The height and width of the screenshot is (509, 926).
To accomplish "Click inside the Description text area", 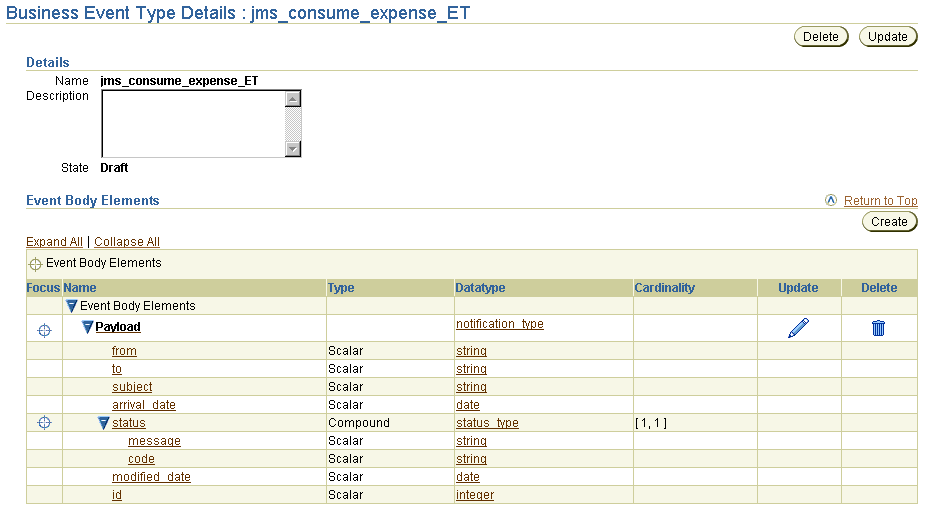I will point(194,123).
